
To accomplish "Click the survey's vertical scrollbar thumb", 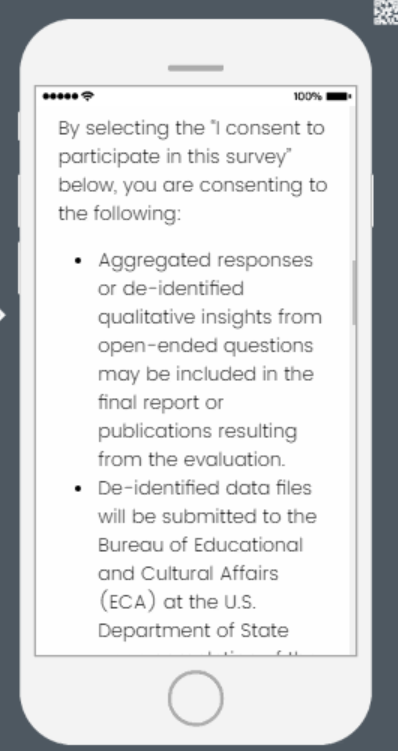I will (x=354, y=293).
